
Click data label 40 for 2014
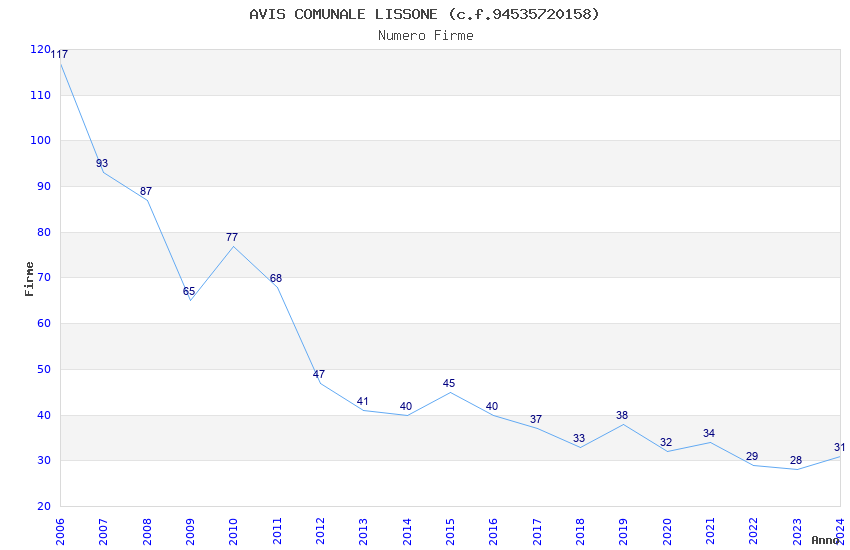405,406
